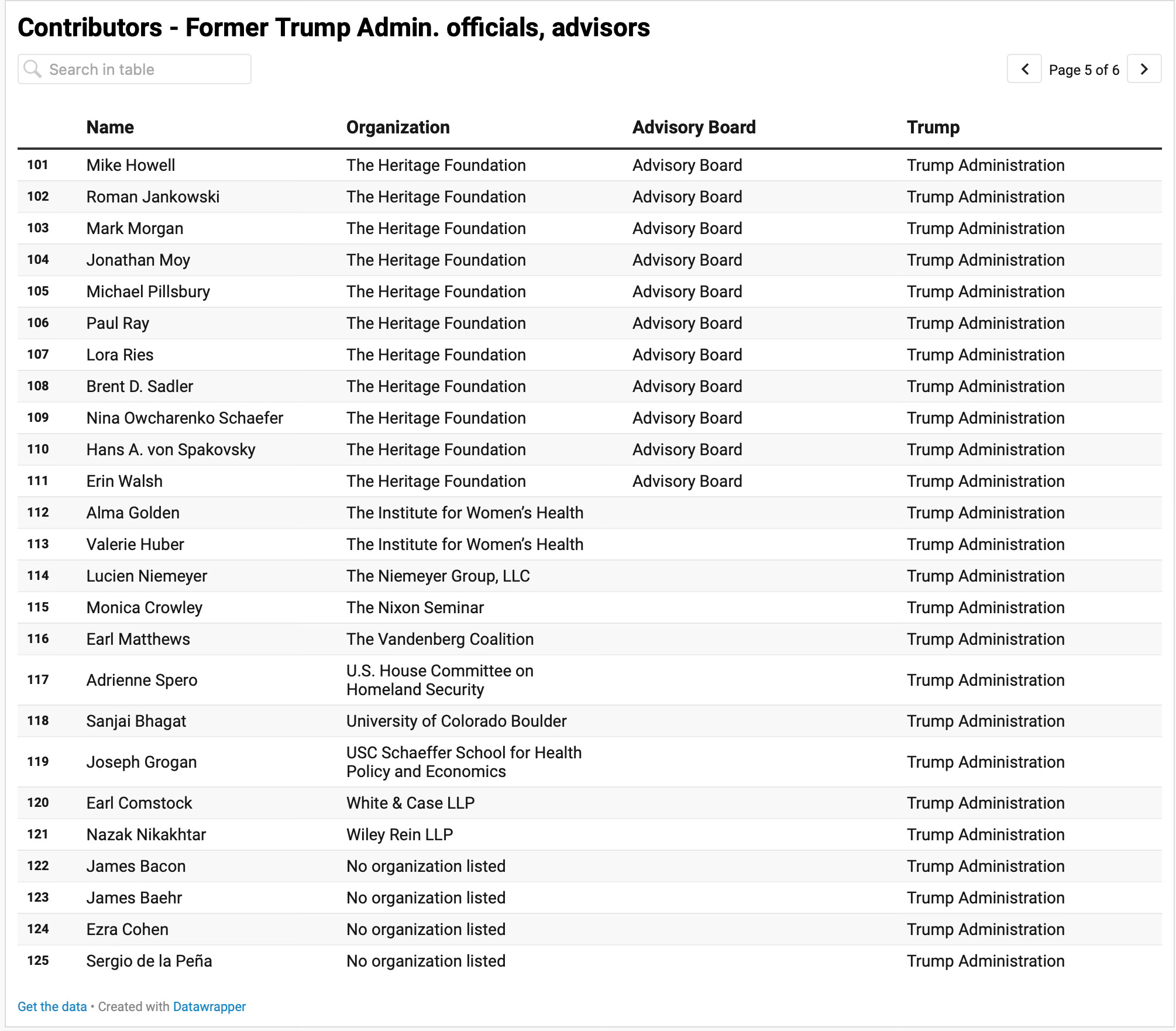Select White & Case LLP cell
Screen dimensions: 1176x1031
[x=410, y=803]
